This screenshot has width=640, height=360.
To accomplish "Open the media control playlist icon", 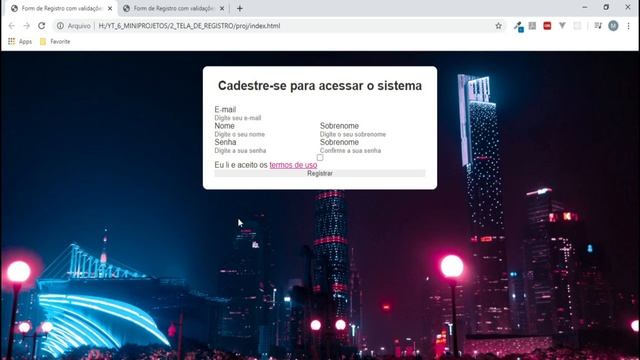I will point(598,26).
